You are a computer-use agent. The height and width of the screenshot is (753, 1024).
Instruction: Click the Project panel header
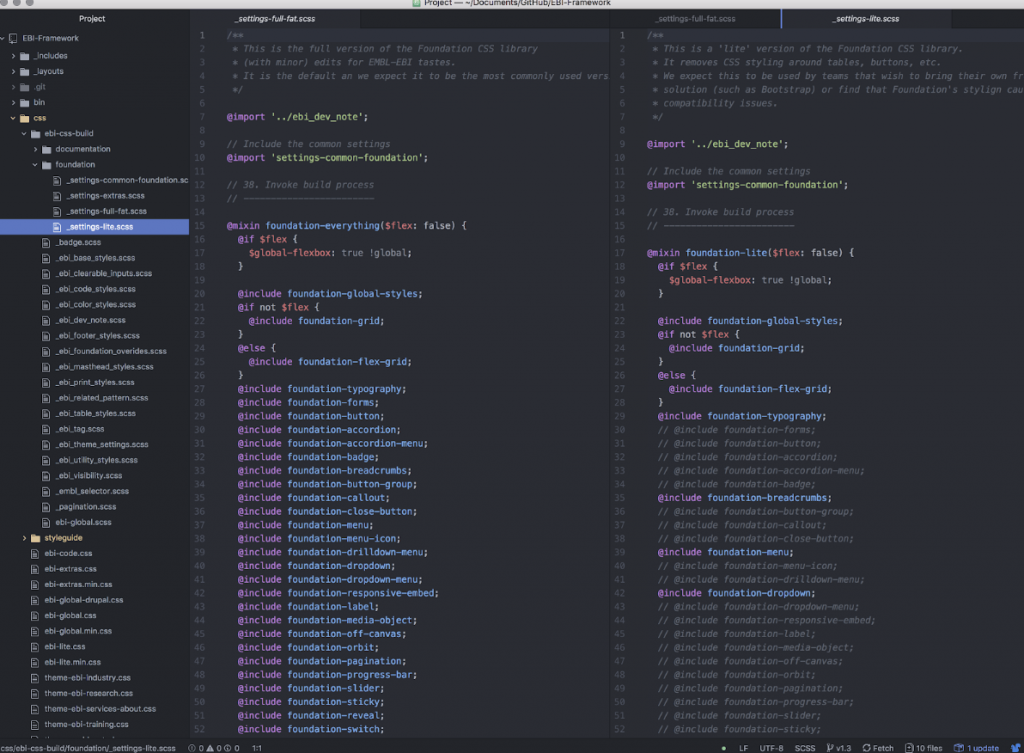coord(92,19)
